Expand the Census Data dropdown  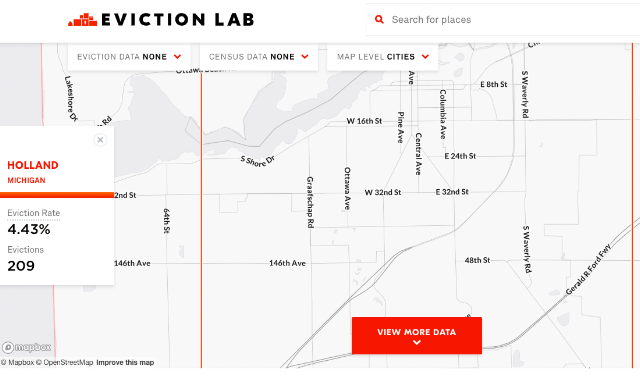(259, 57)
